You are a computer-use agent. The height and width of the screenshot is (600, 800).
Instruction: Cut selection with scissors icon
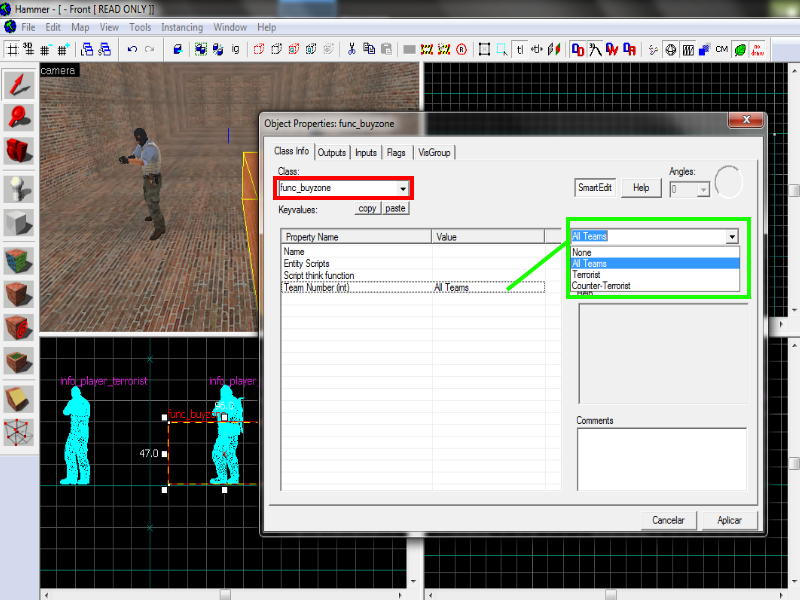[x=352, y=49]
